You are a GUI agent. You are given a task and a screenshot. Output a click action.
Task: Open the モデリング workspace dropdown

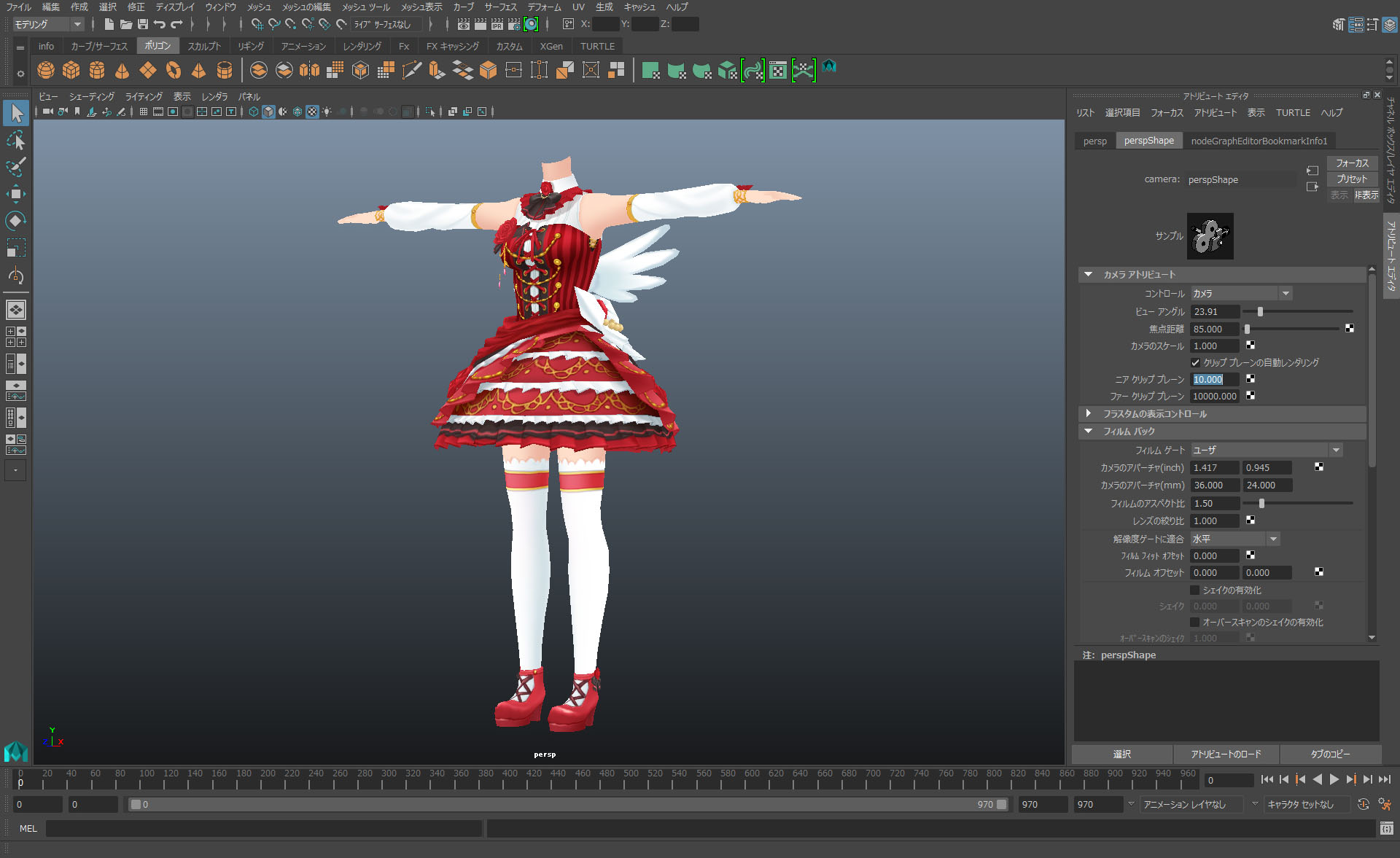[48, 24]
